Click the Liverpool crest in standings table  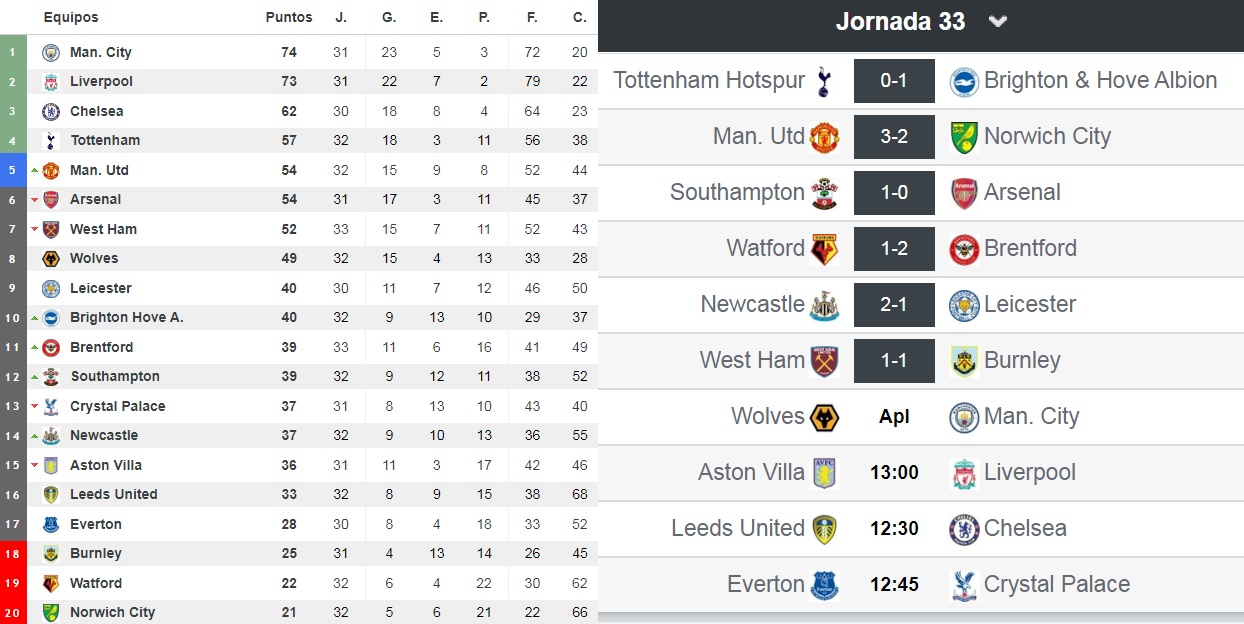click(50, 82)
